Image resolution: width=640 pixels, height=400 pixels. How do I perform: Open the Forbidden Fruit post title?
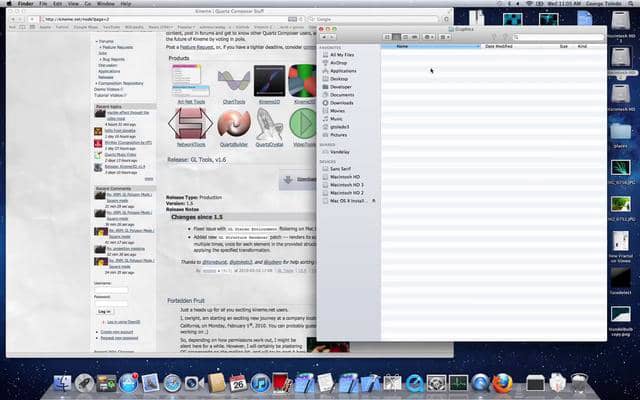click(186, 301)
